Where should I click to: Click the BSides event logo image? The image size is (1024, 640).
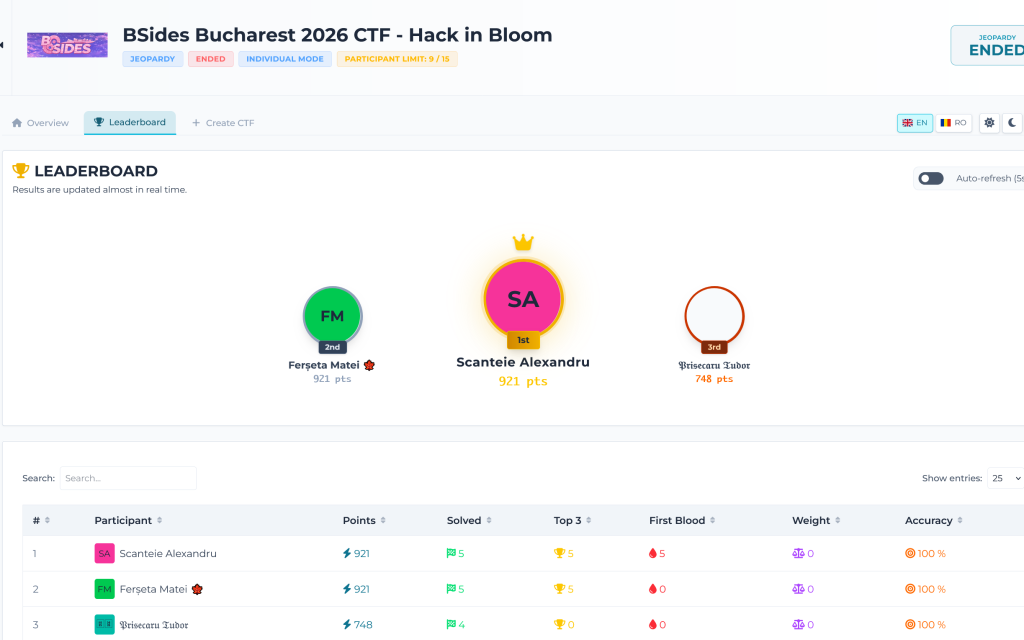click(x=67, y=44)
